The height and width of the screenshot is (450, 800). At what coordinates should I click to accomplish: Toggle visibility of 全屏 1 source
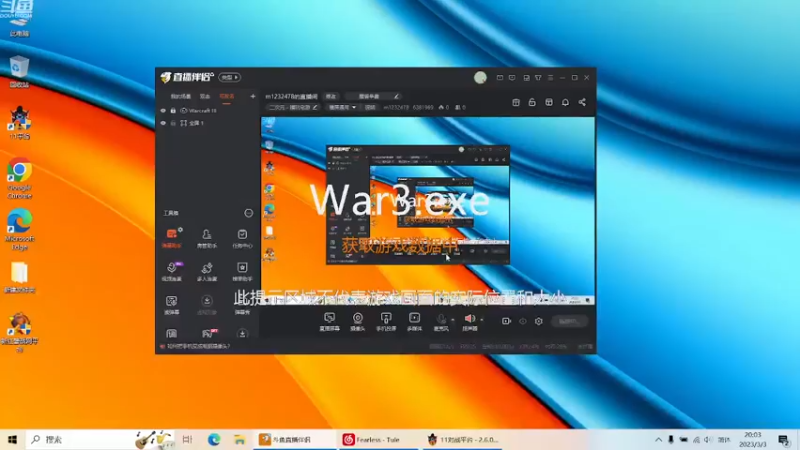[x=163, y=123]
